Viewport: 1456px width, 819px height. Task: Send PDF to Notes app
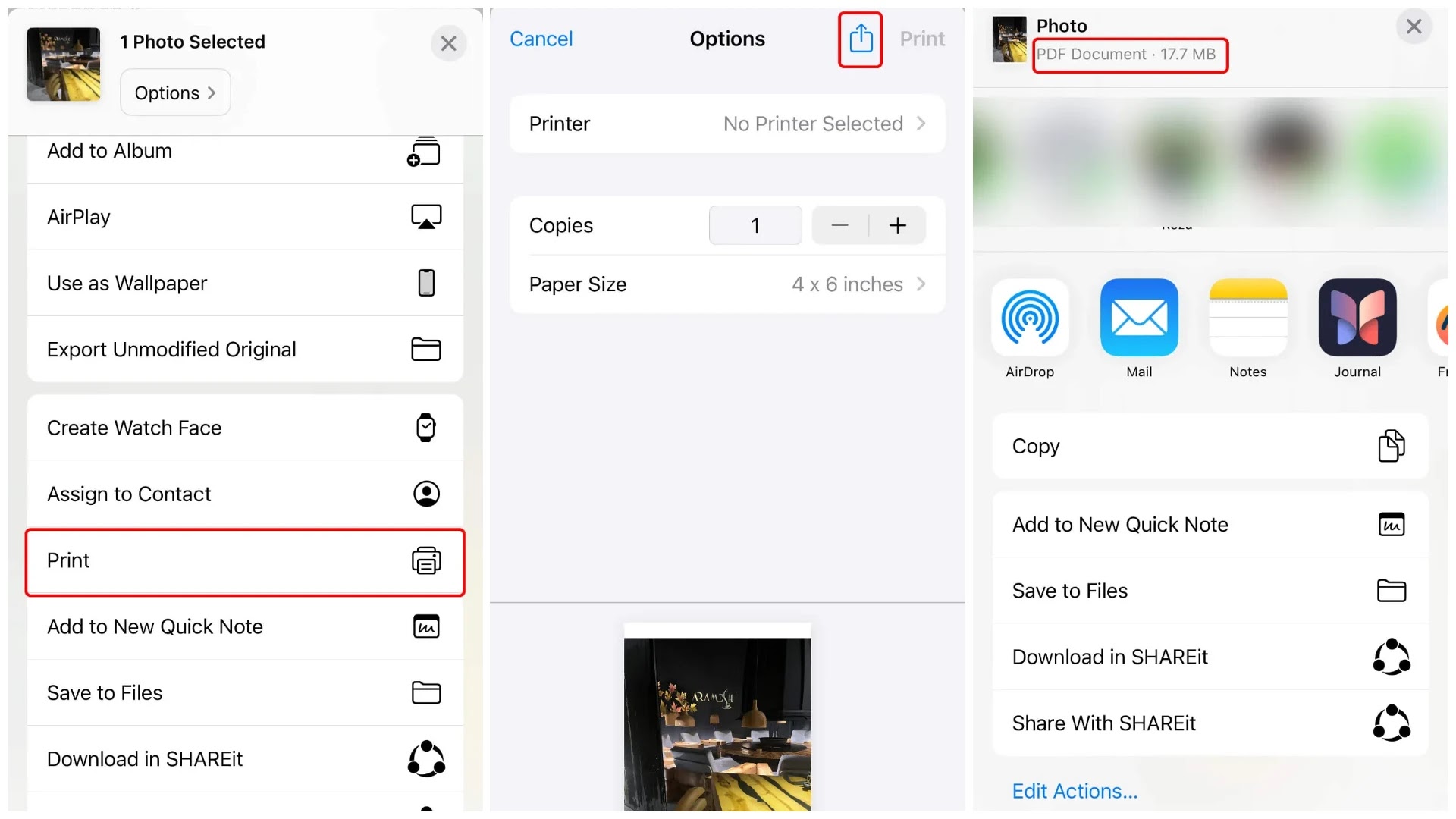tap(1248, 317)
